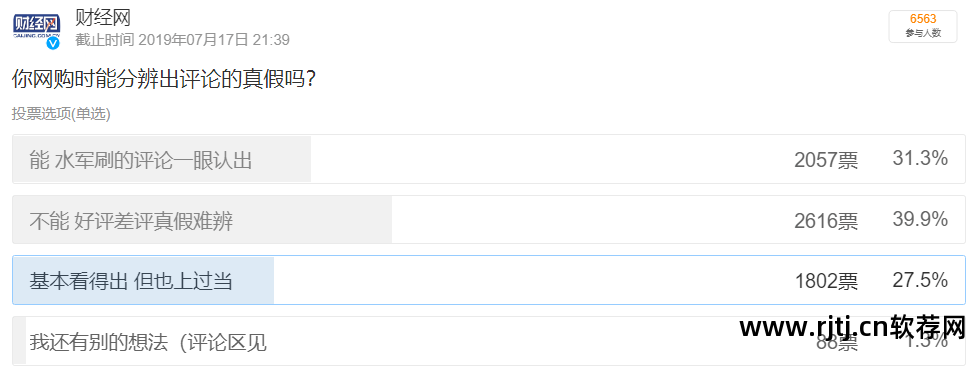The height and width of the screenshot is (373, 975).
Task: Click the 2616票 vote count
Action: coord(826,221)
